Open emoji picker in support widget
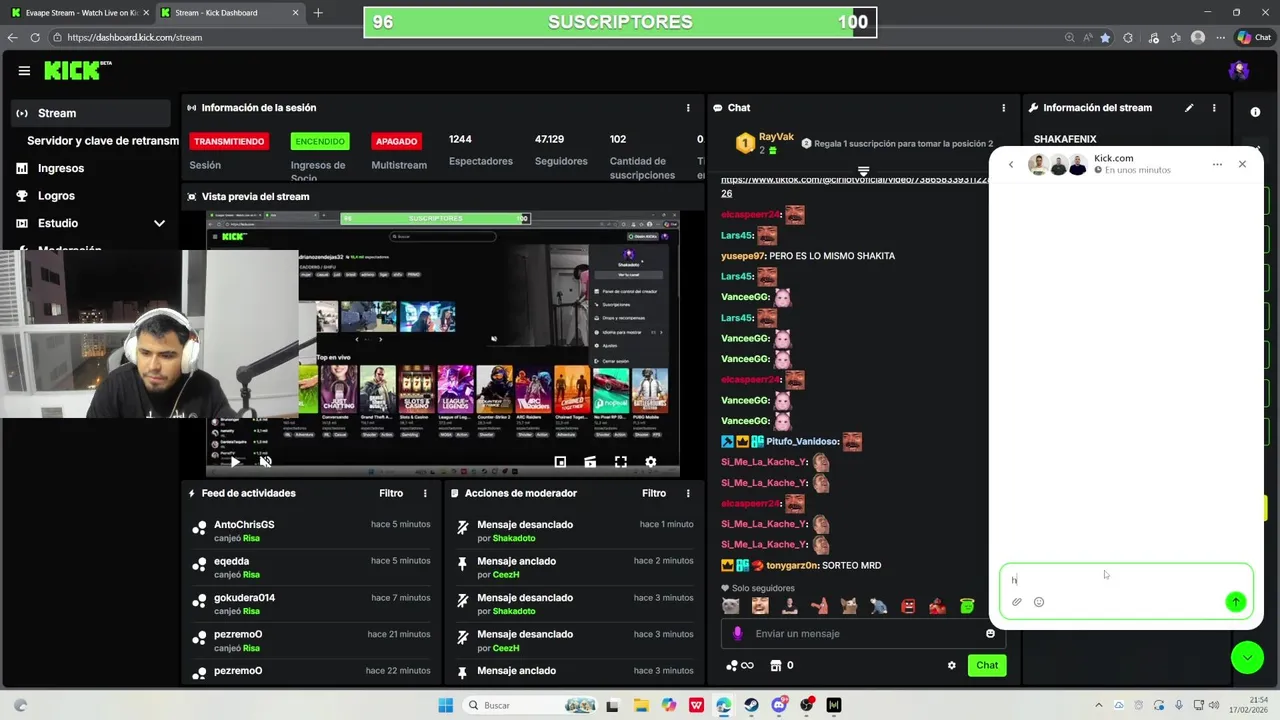1280x720 pixels. tap(1039, 602)
